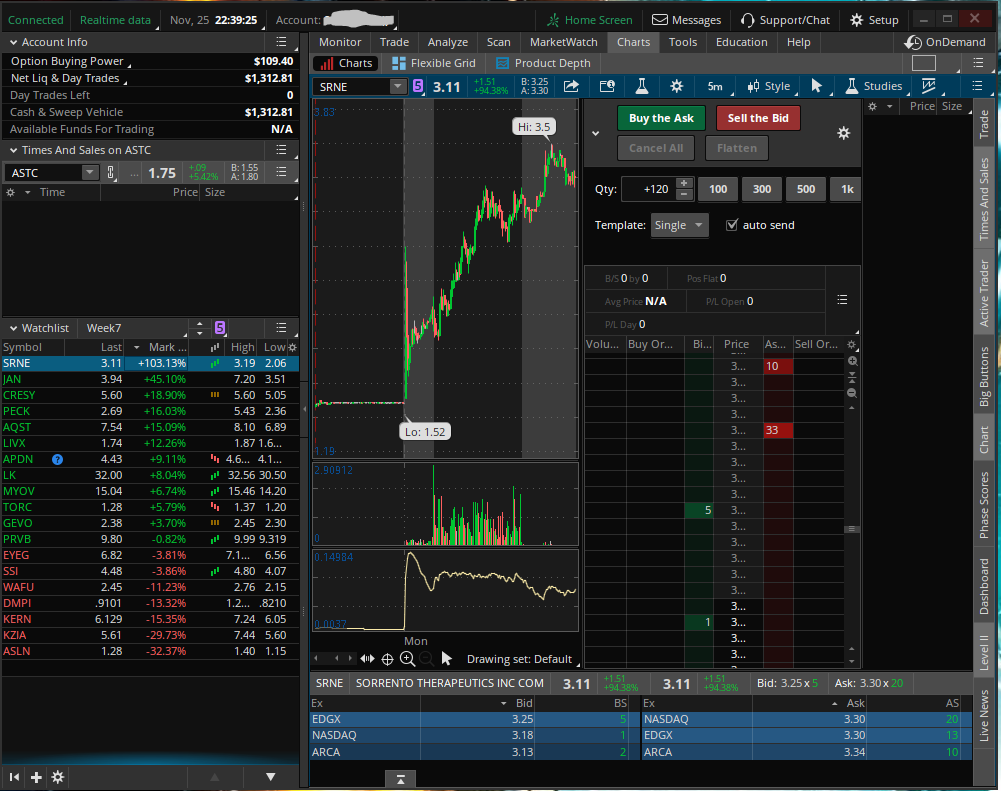
Task: Open Account Info list menu icon
Action: coord(281,42)
